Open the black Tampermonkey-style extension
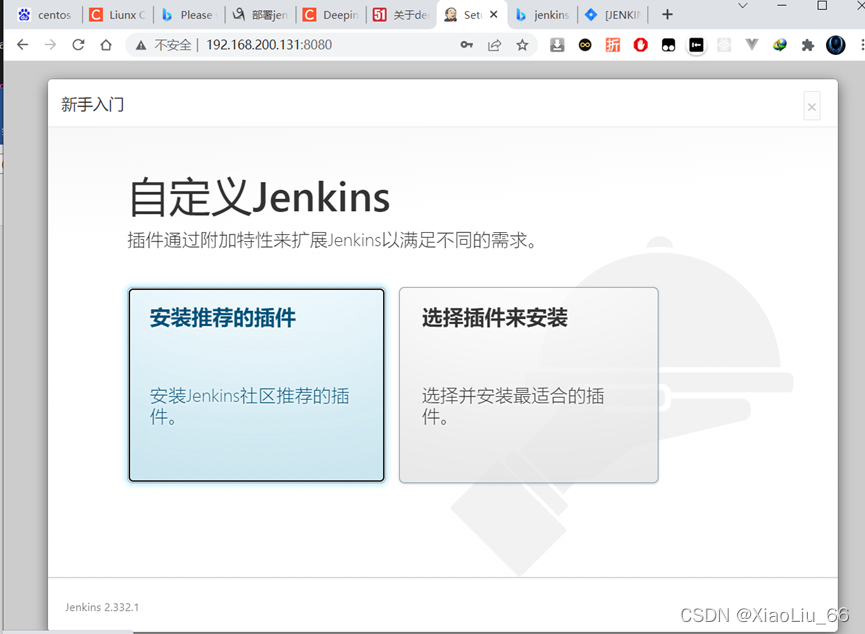This screenshot has height=634, width=865. pos(668,45)
